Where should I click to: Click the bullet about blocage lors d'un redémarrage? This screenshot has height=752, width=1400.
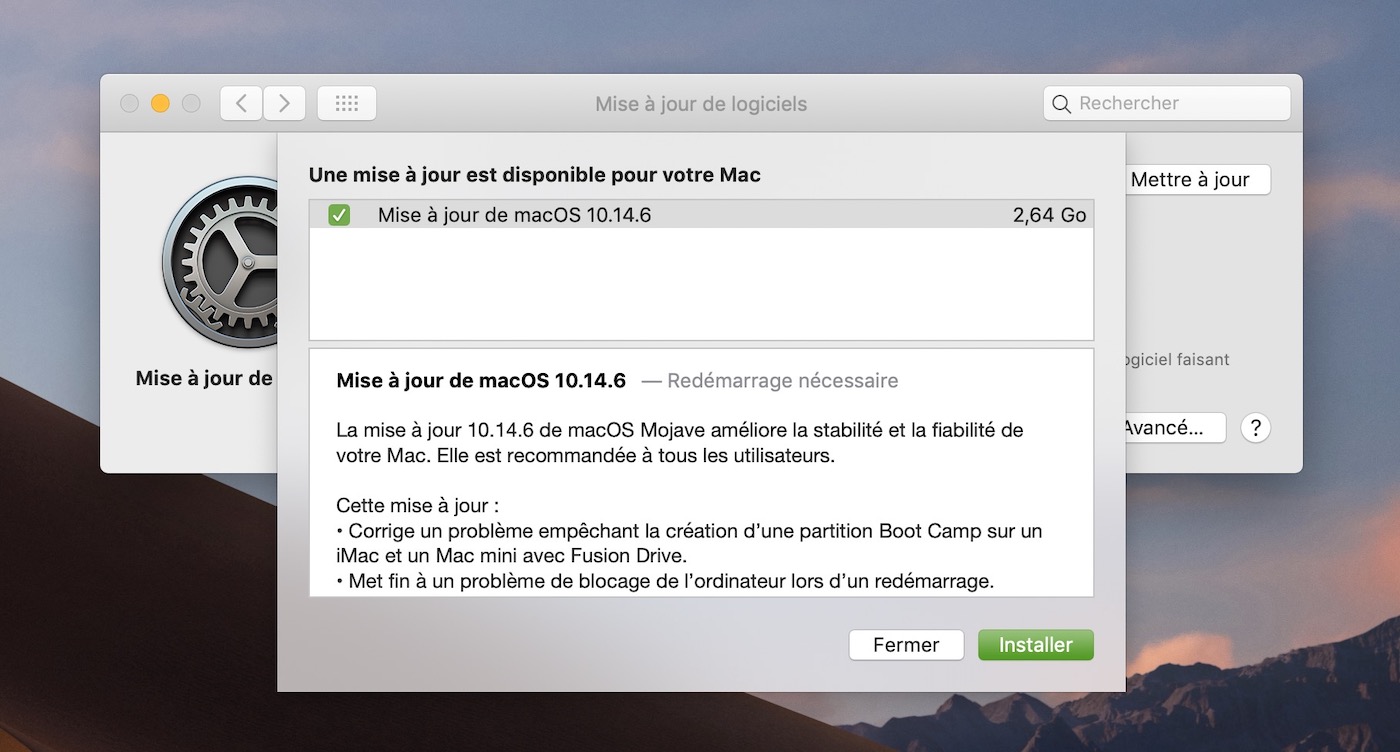click(666, 581)
